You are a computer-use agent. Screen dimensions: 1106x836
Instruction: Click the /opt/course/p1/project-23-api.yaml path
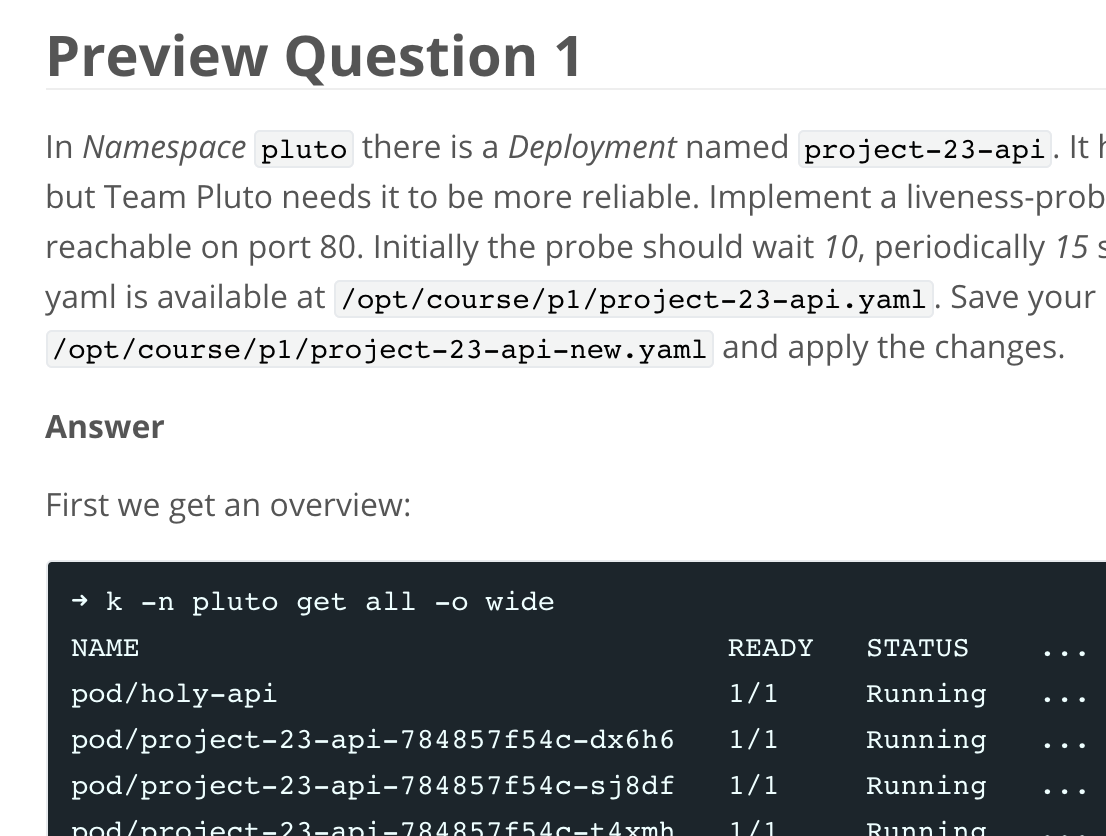pos(633,299)
